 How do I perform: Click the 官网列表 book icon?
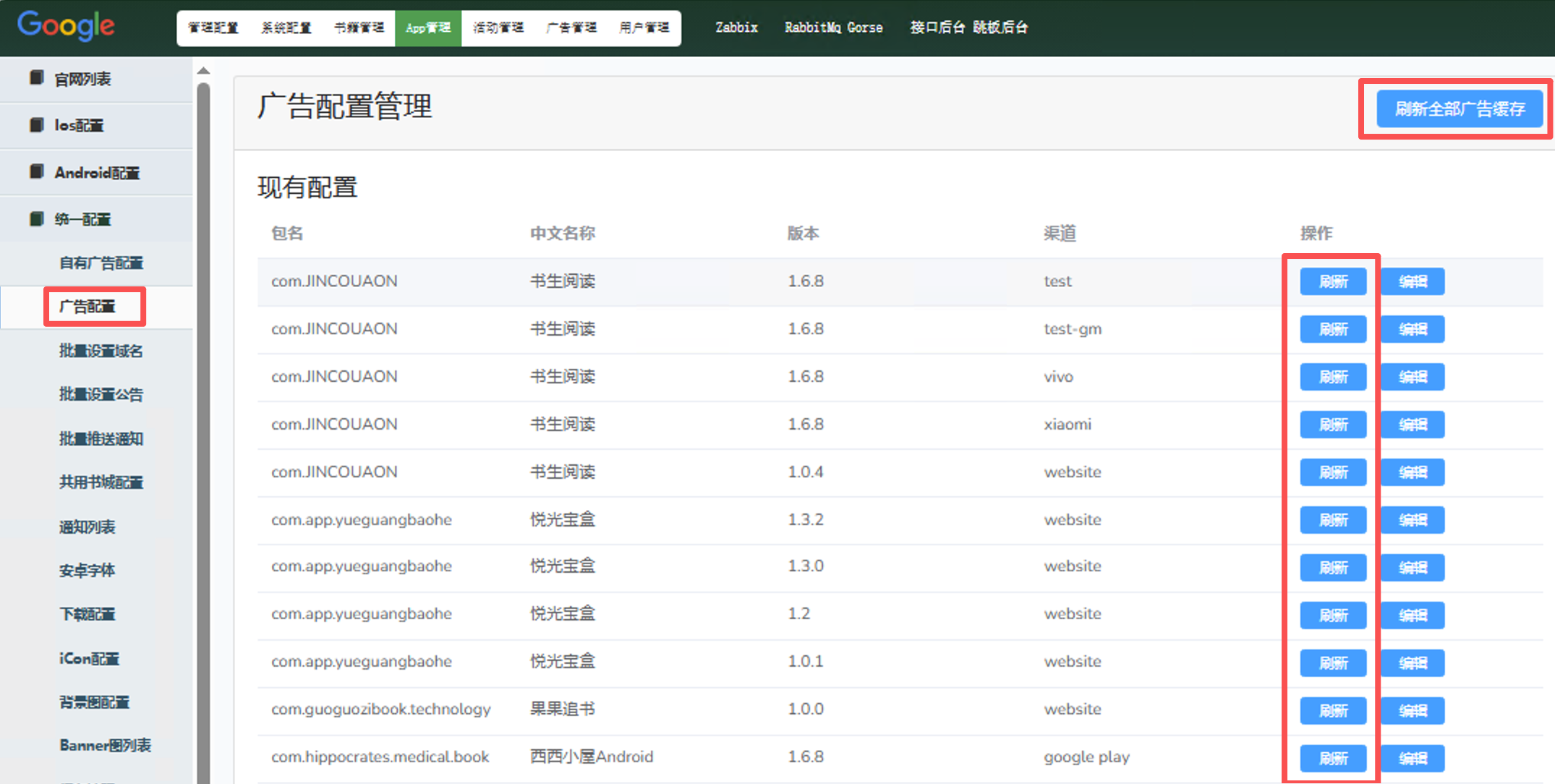36,78
